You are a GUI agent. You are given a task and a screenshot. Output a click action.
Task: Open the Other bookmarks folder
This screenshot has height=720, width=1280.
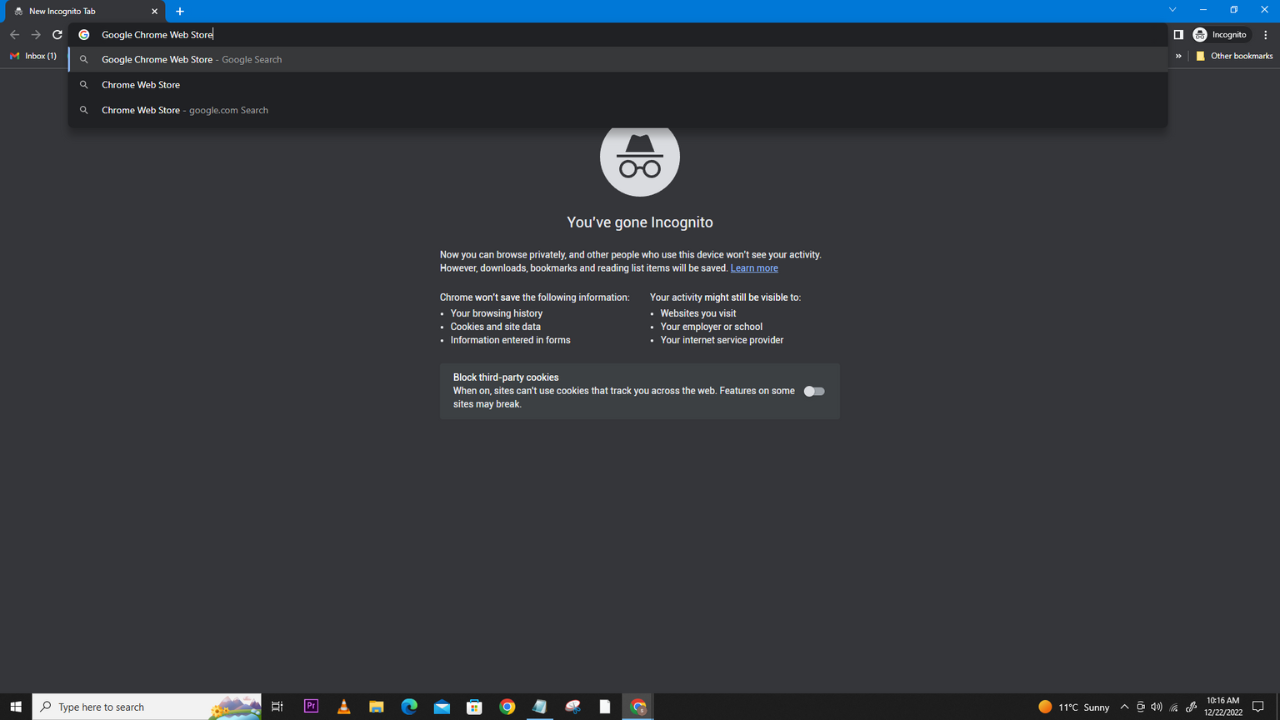pyautogui.click(x=1234, y=56)
